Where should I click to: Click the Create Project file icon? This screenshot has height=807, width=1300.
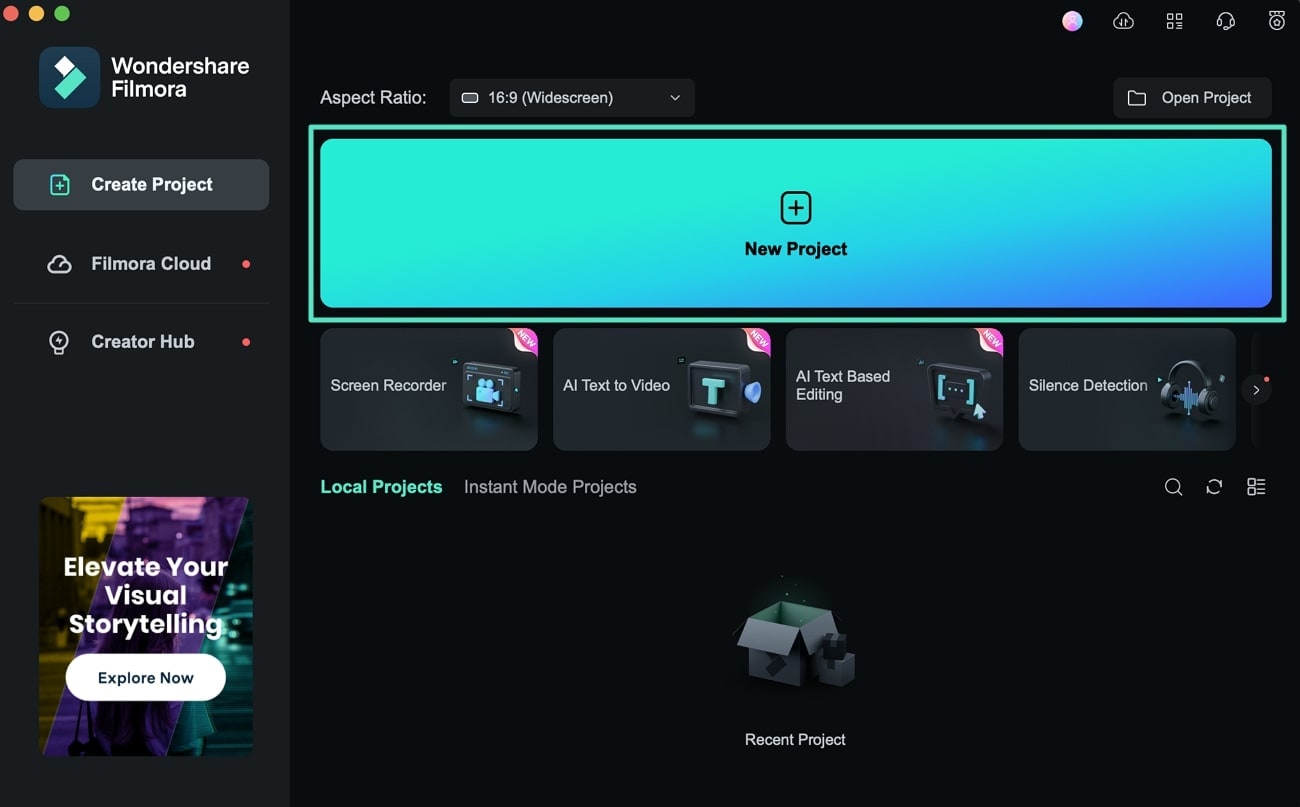60,185
